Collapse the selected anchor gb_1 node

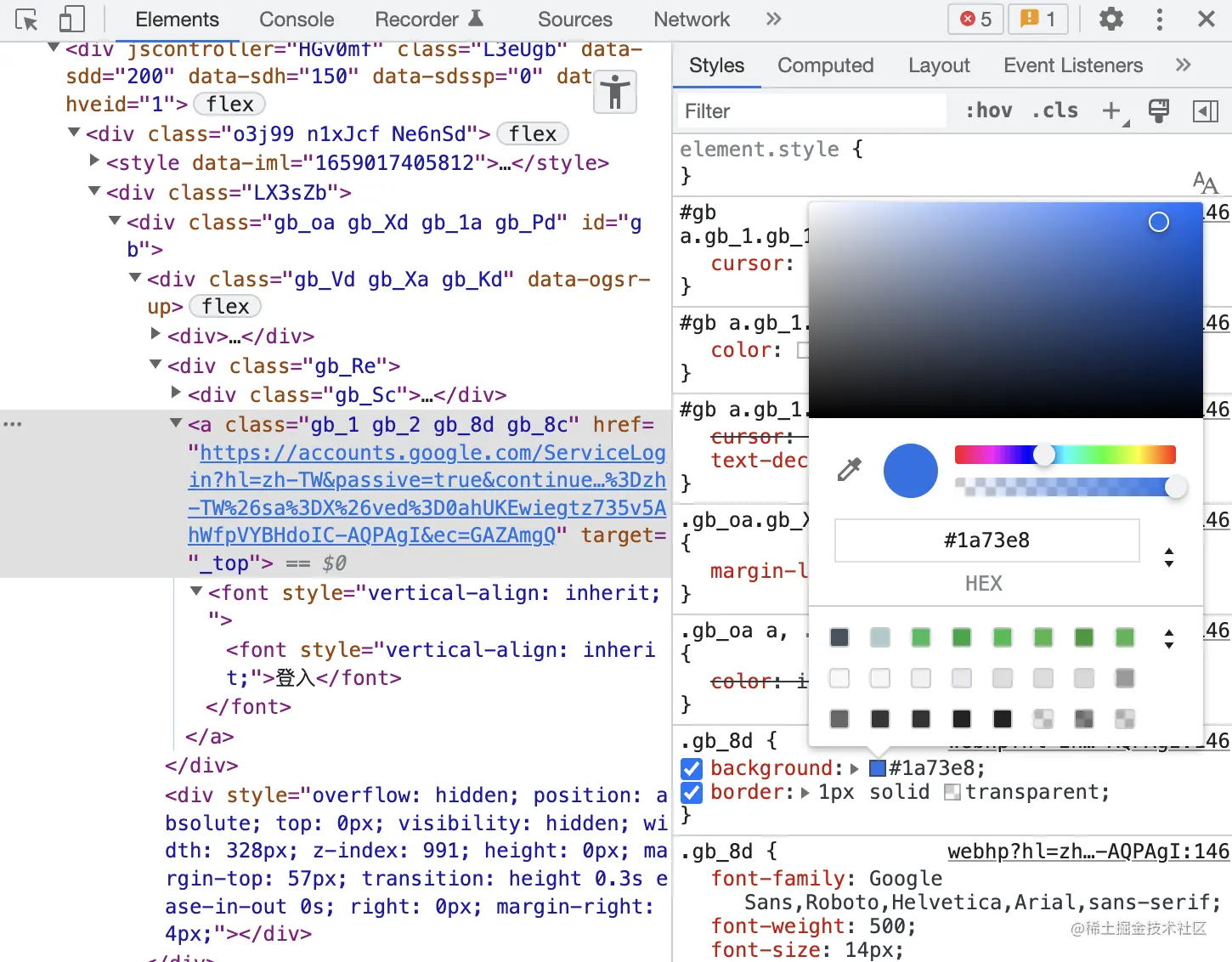pos(176,423)
